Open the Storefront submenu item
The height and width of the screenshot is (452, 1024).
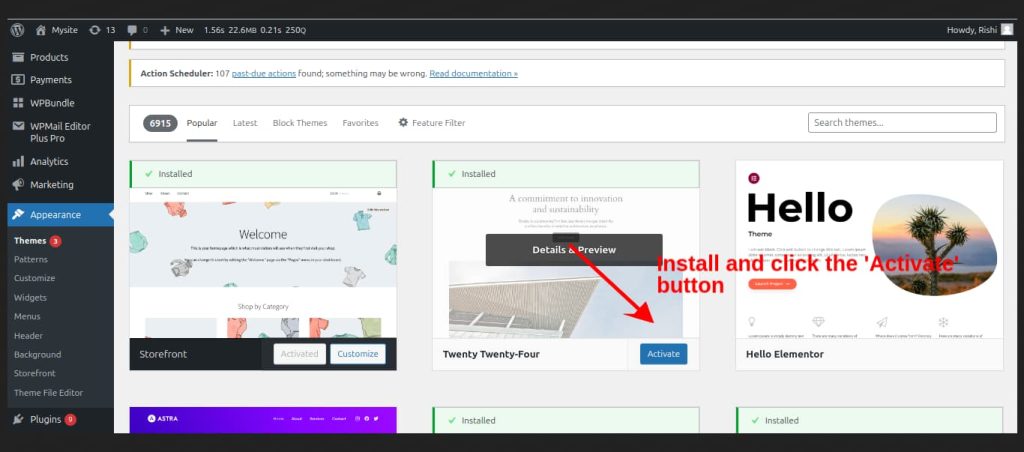35,374
